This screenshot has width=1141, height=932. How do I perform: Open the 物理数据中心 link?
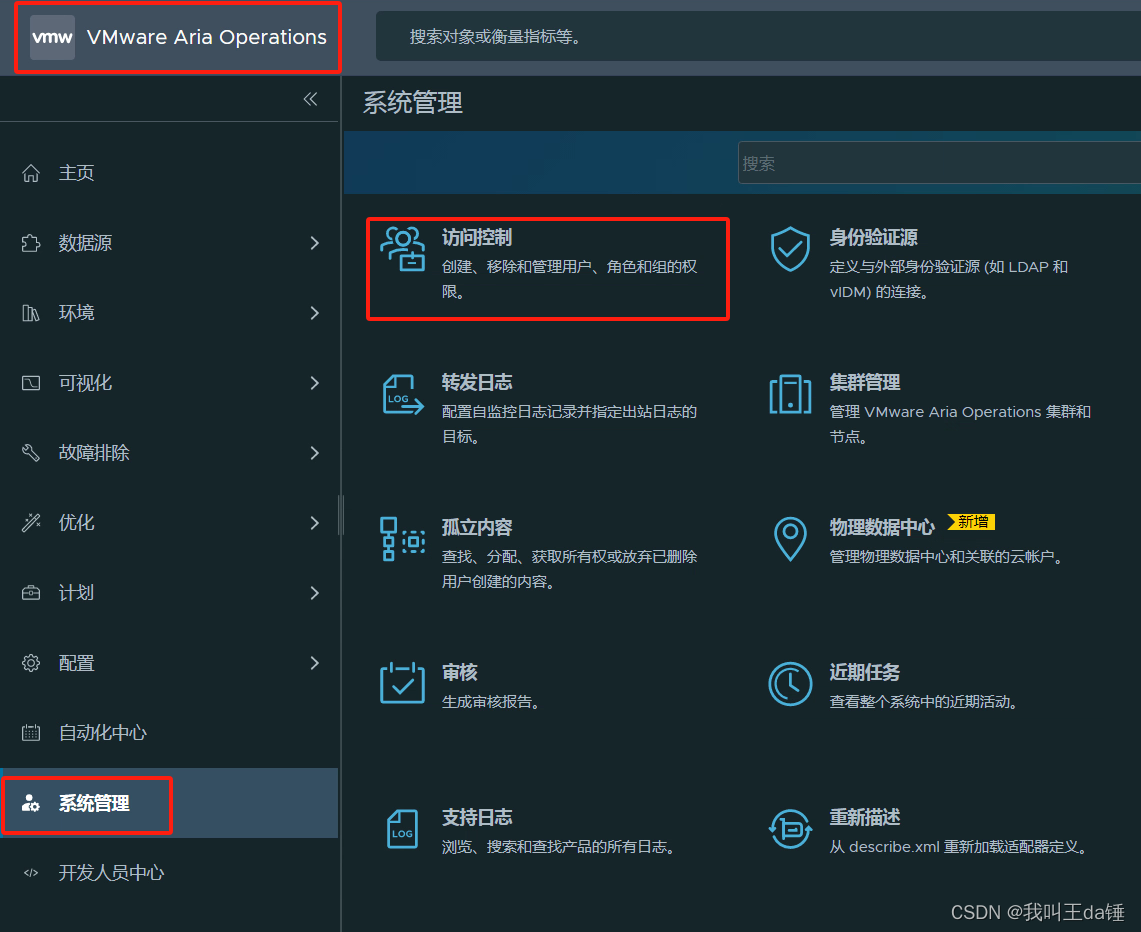882,527
